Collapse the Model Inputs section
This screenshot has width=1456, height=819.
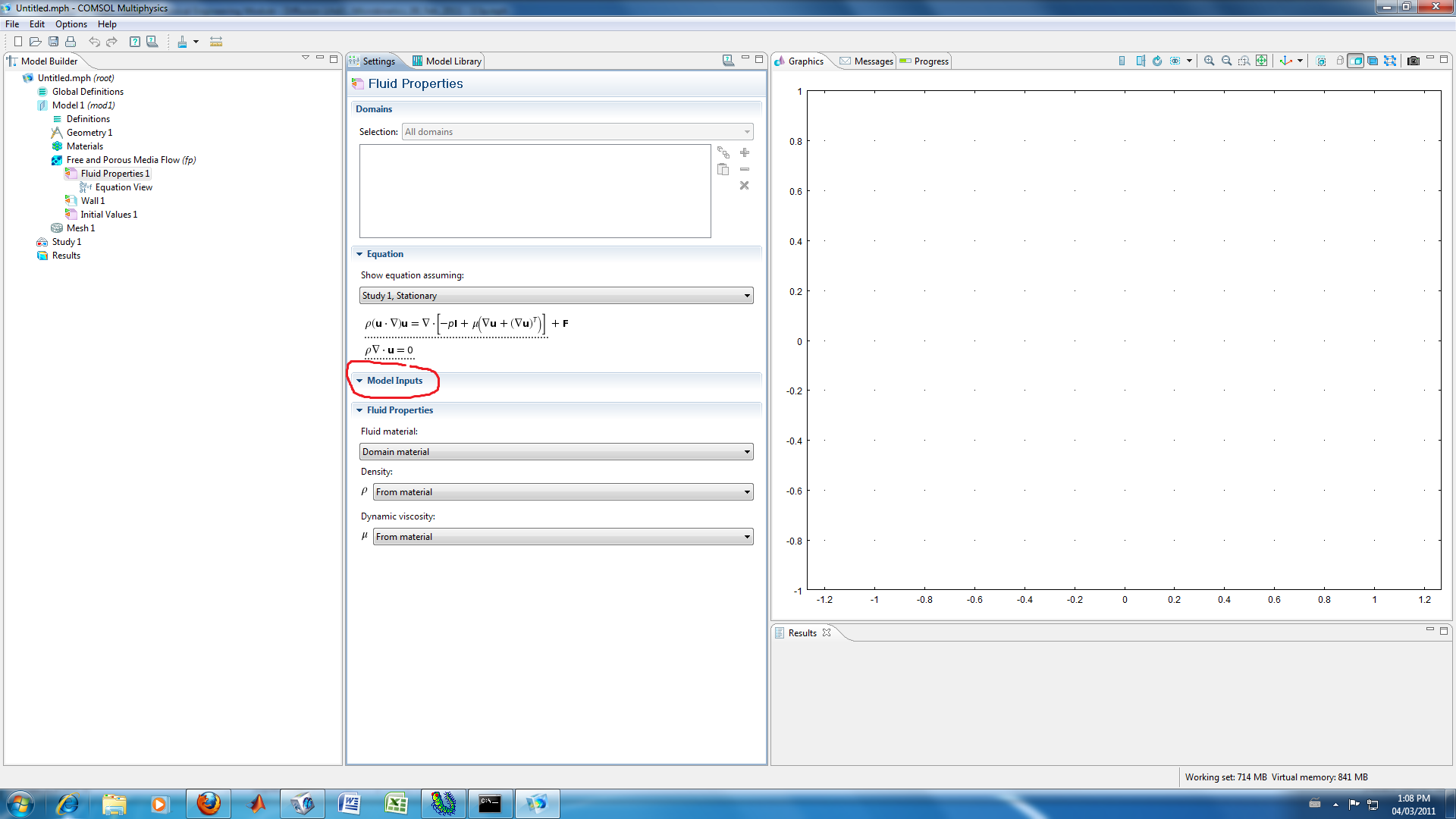394,381
